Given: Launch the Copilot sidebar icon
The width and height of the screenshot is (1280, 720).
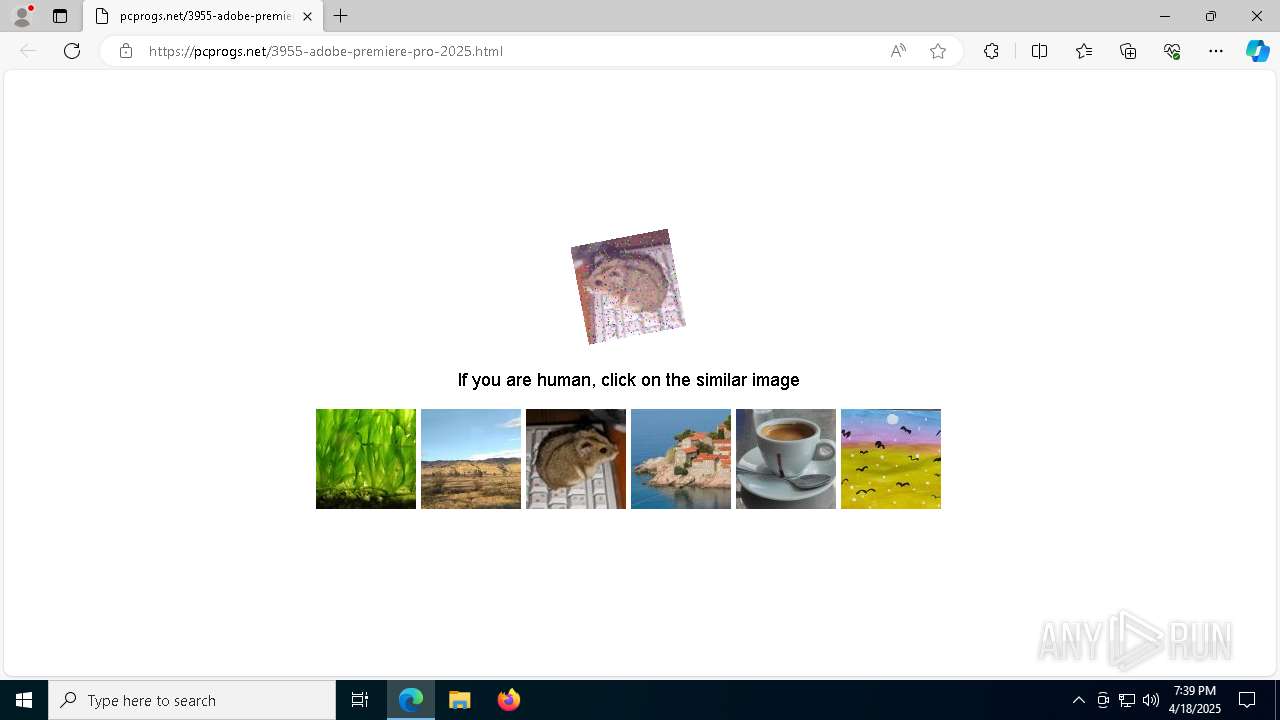Looking at the screenshot, I should click(x=1257, y=51).
